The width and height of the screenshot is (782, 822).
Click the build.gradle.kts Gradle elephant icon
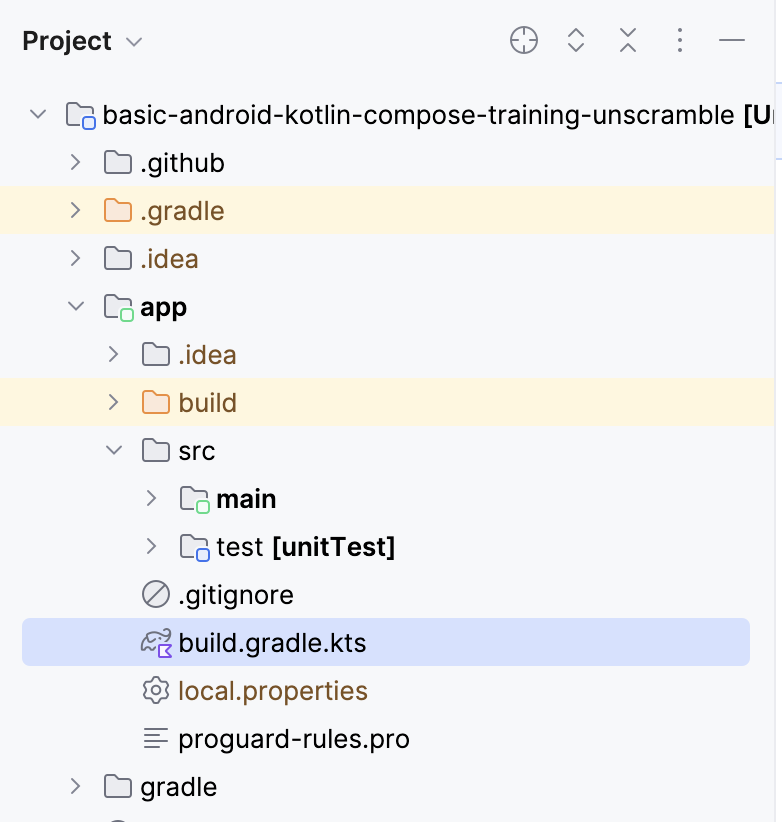156,642
